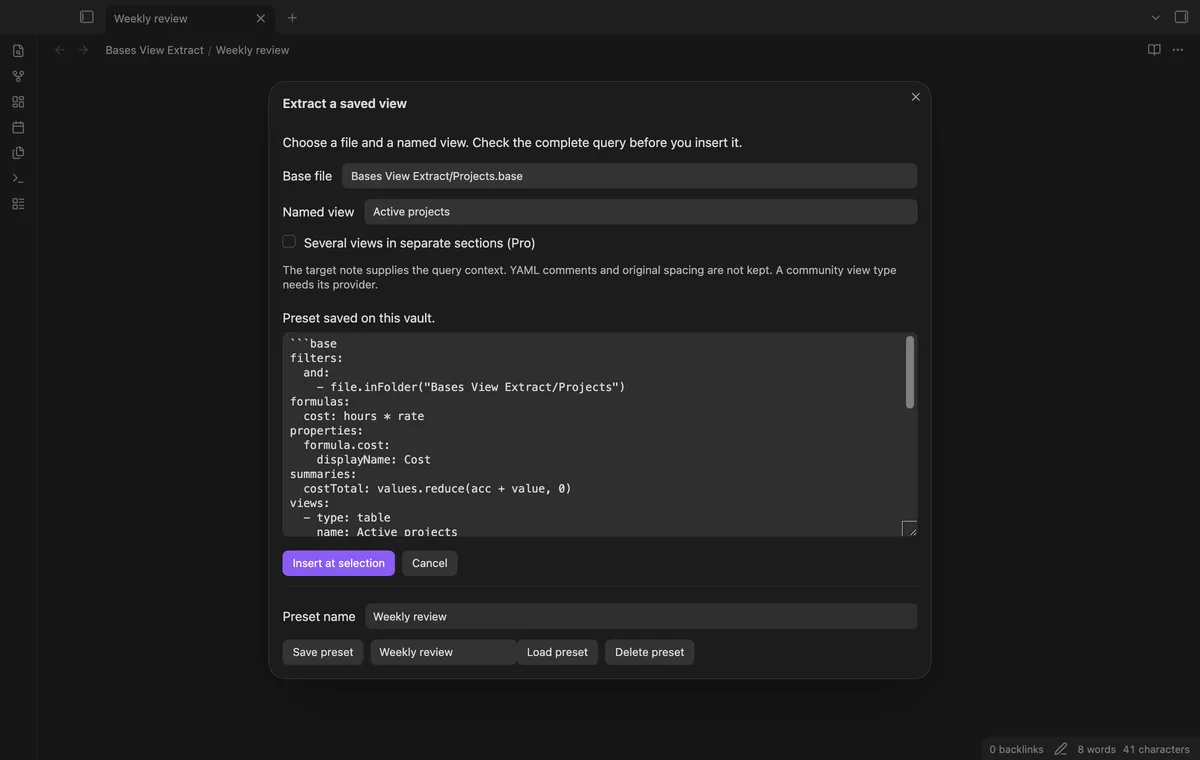
Task: Click 8 words in status bar
Action: click(1096, 749)
